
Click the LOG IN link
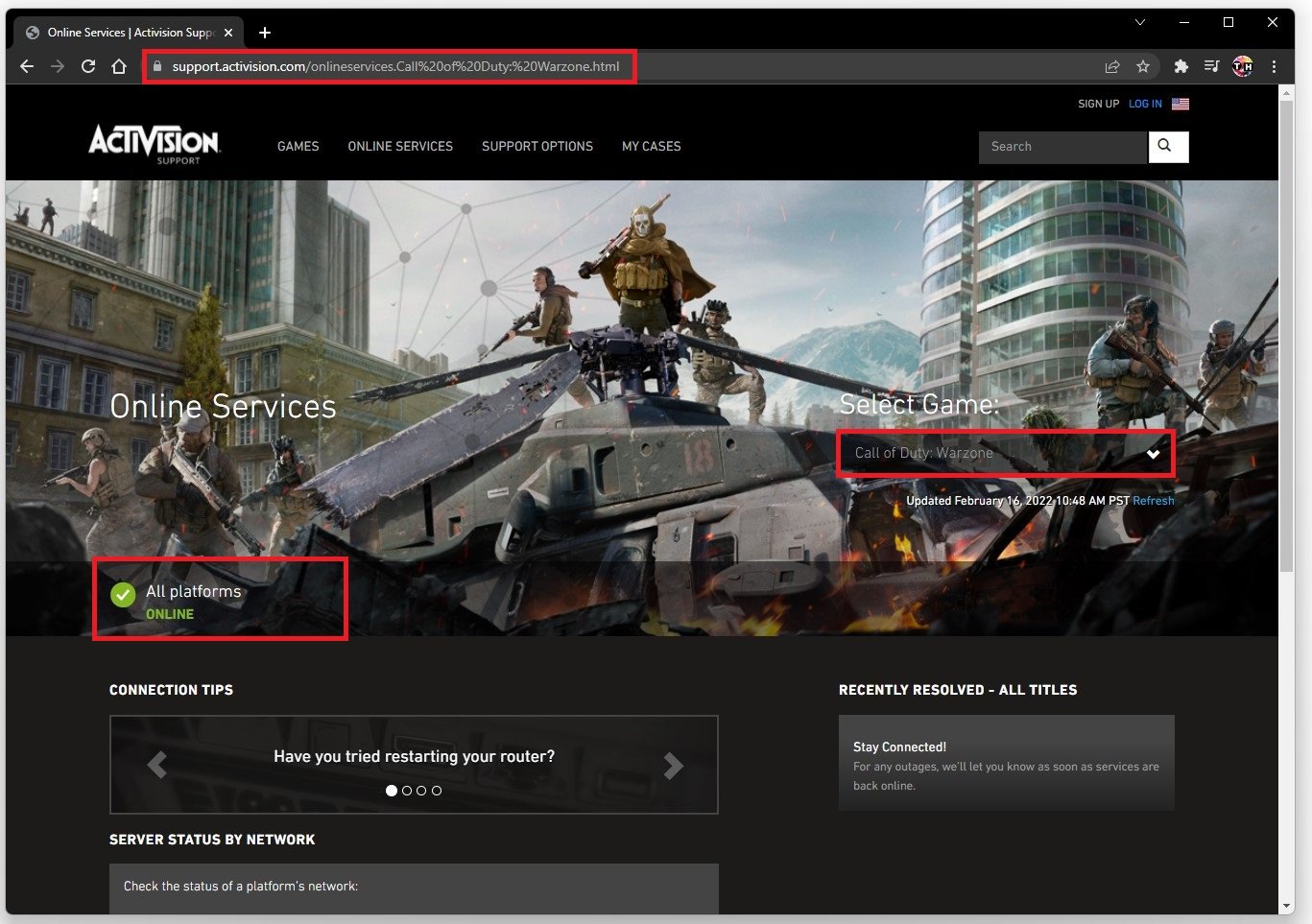tap(1145, 104)
